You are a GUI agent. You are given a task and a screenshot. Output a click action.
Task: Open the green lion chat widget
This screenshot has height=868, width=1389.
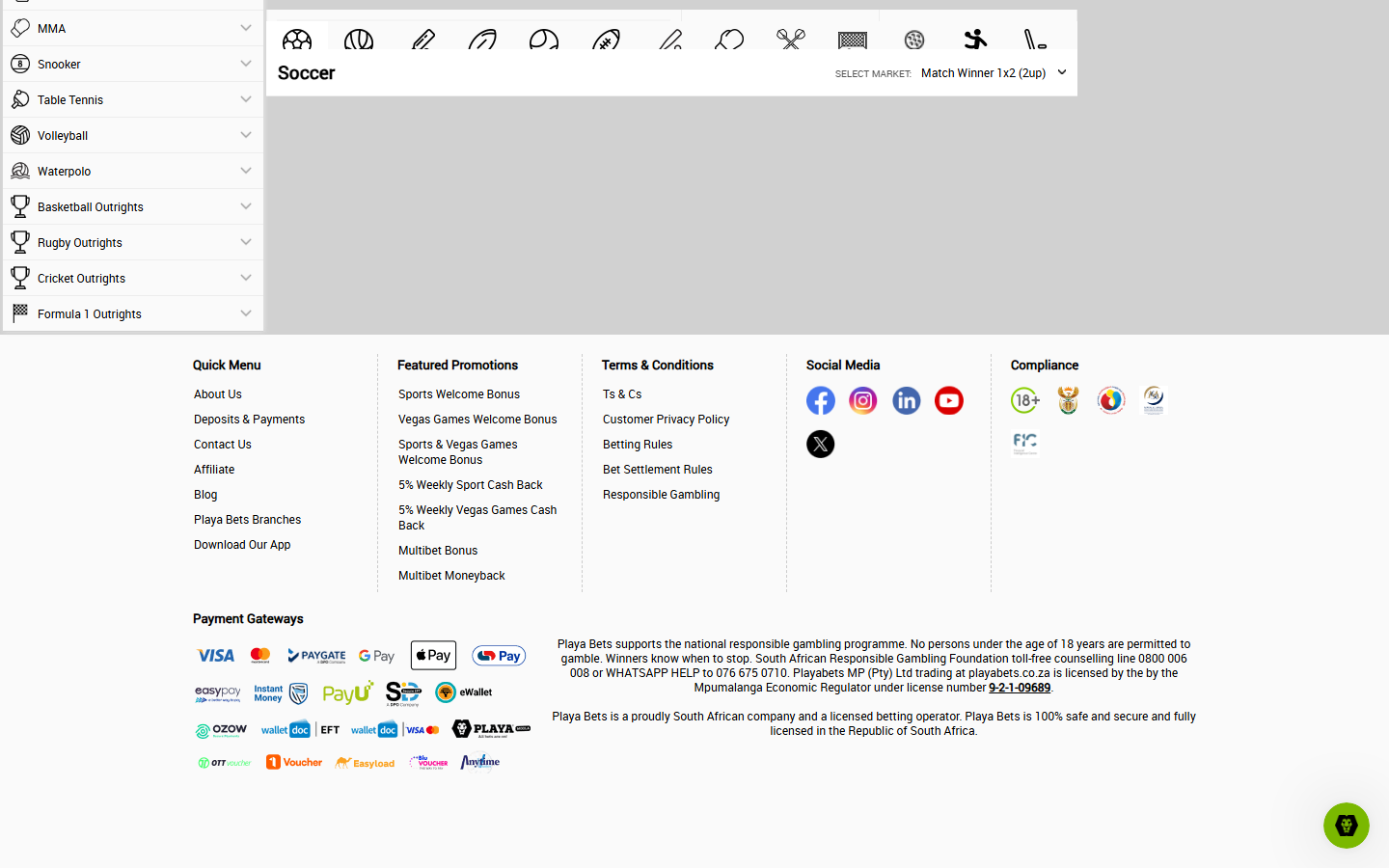(1347, 826)
